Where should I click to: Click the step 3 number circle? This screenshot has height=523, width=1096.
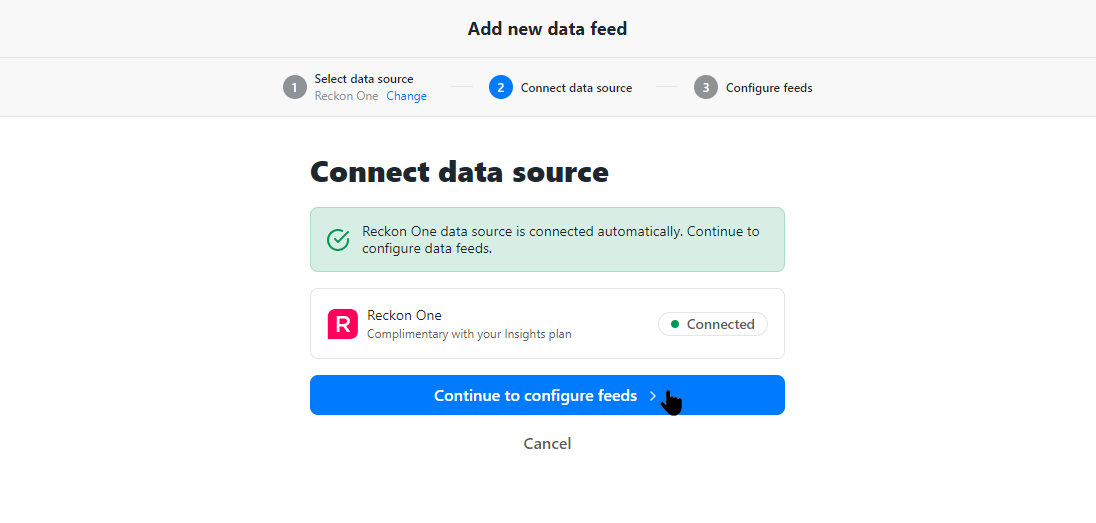(706, 87)
